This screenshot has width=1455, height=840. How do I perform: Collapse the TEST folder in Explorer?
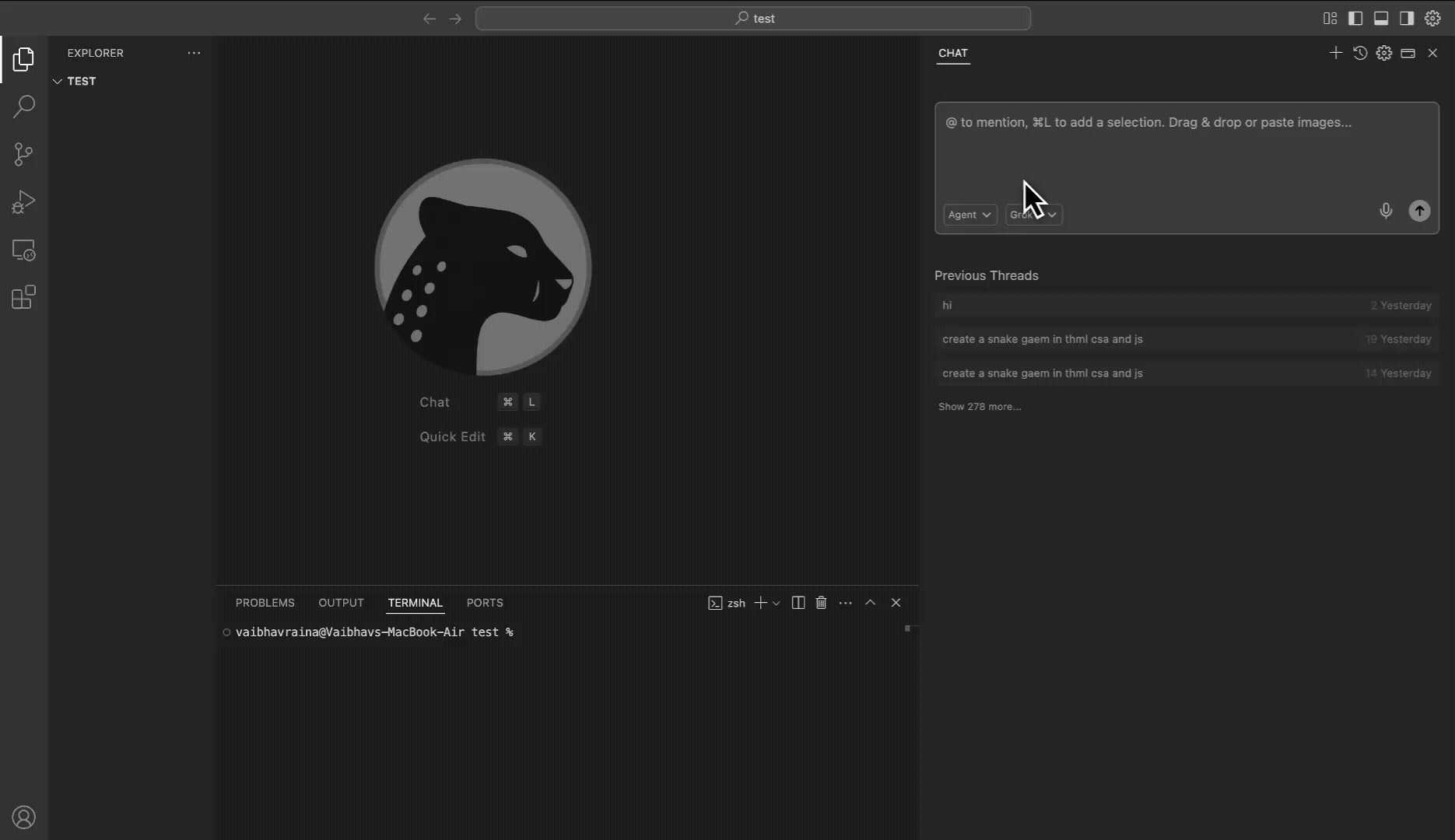[x=58, y=81]
